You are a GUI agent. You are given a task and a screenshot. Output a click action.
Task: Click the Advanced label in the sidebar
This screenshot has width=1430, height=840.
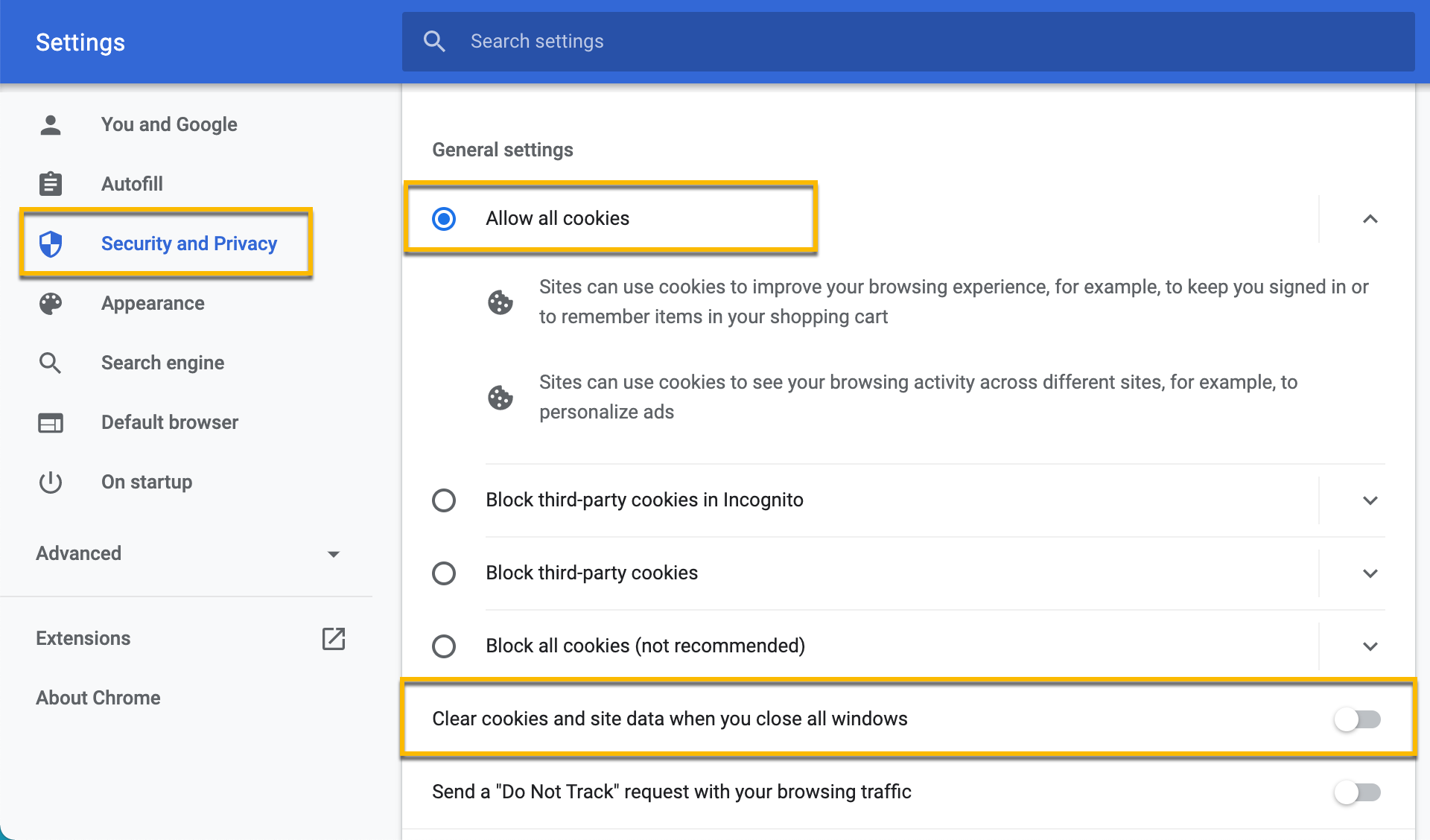tap(78, 553)
